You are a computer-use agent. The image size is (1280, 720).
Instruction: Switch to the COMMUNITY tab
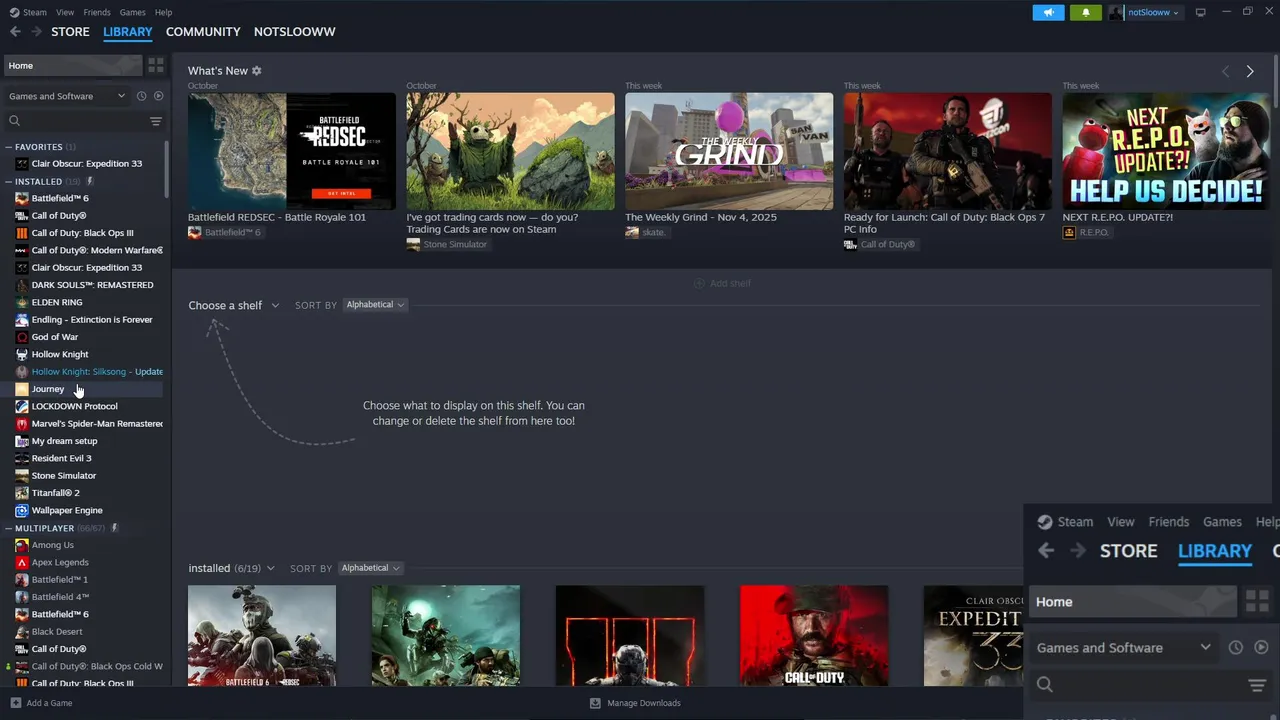203,32
